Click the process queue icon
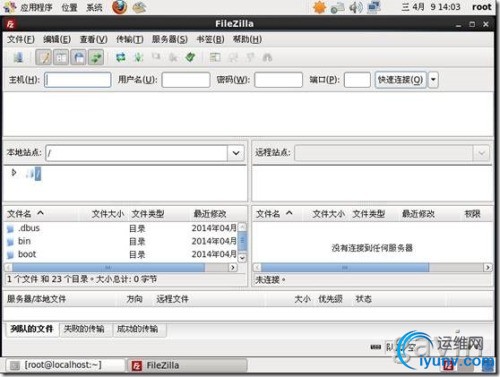This screenshot has height=377, width=500. (x=138, y=57)
